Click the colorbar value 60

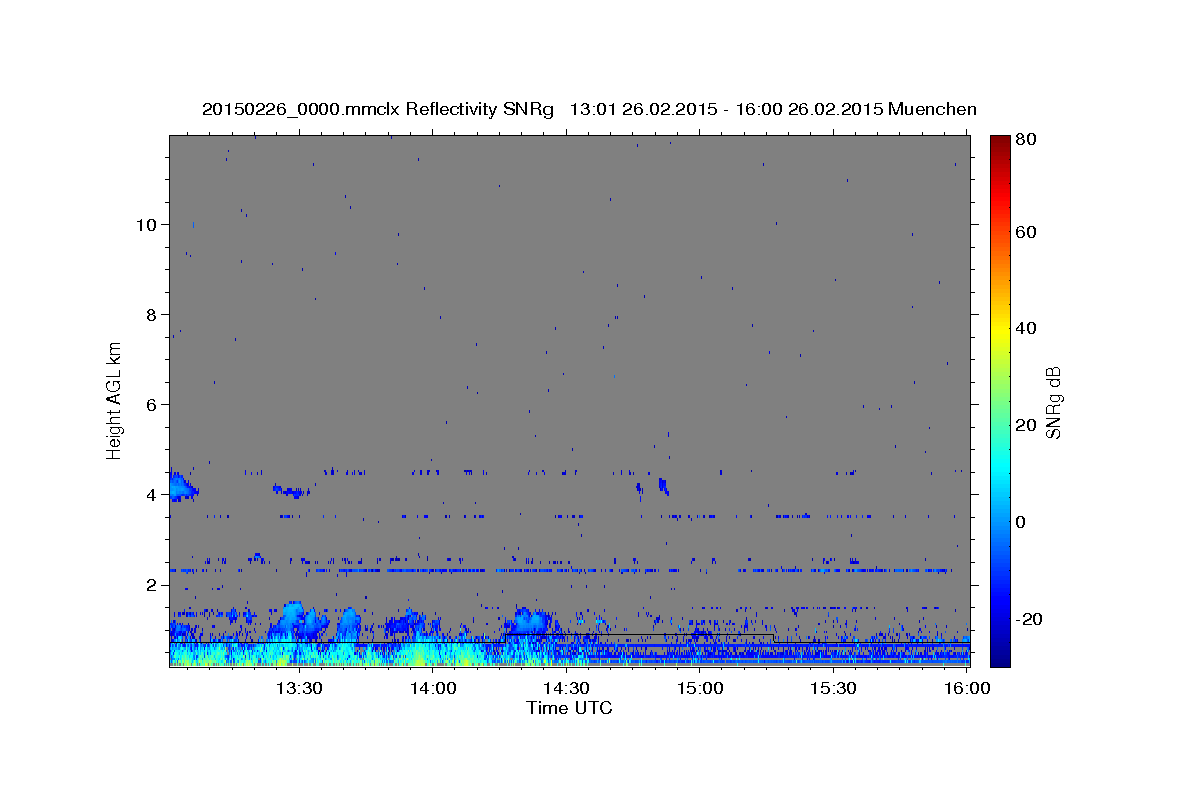[x=1025, y=231]
